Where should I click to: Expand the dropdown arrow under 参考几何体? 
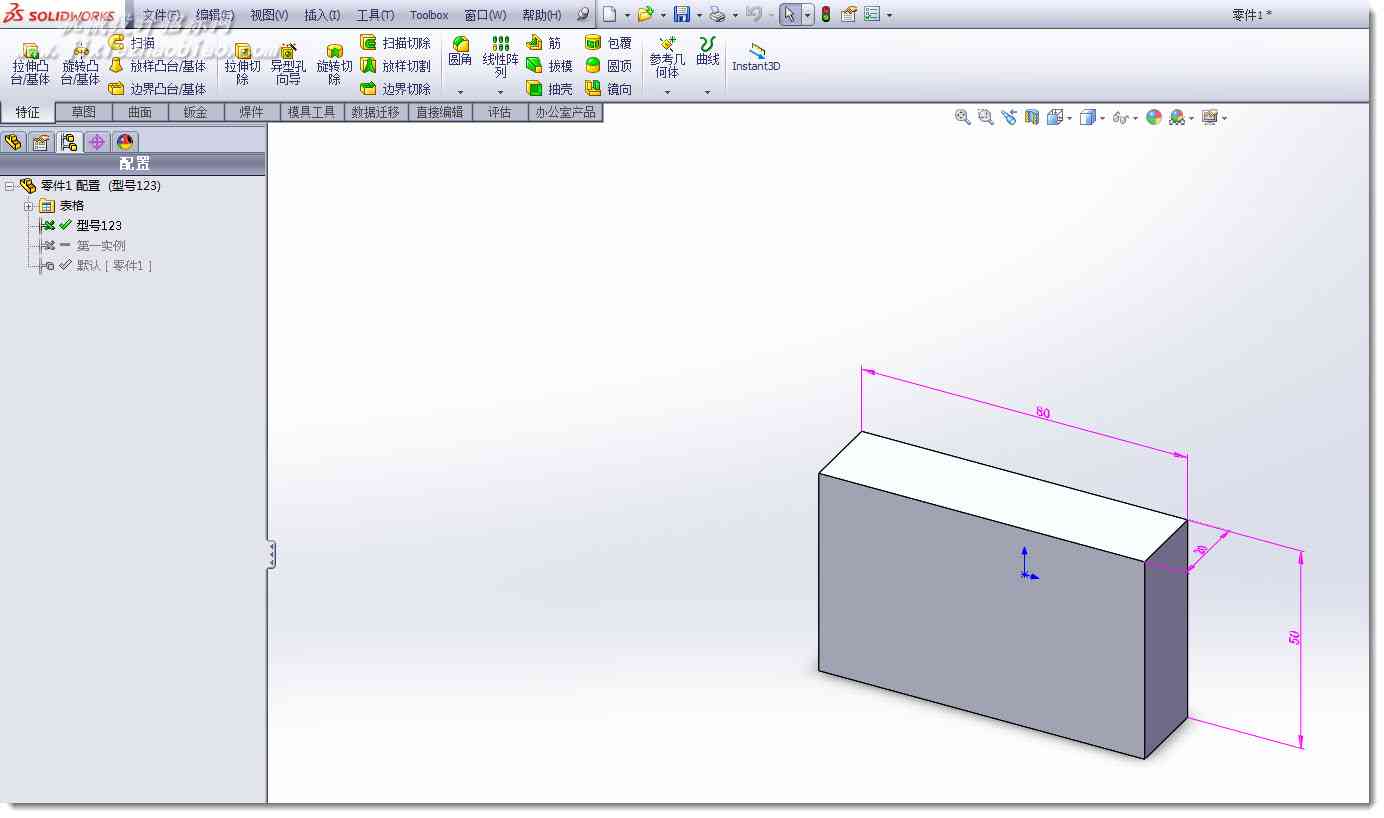pyautogui.click(x=667, y=92)
